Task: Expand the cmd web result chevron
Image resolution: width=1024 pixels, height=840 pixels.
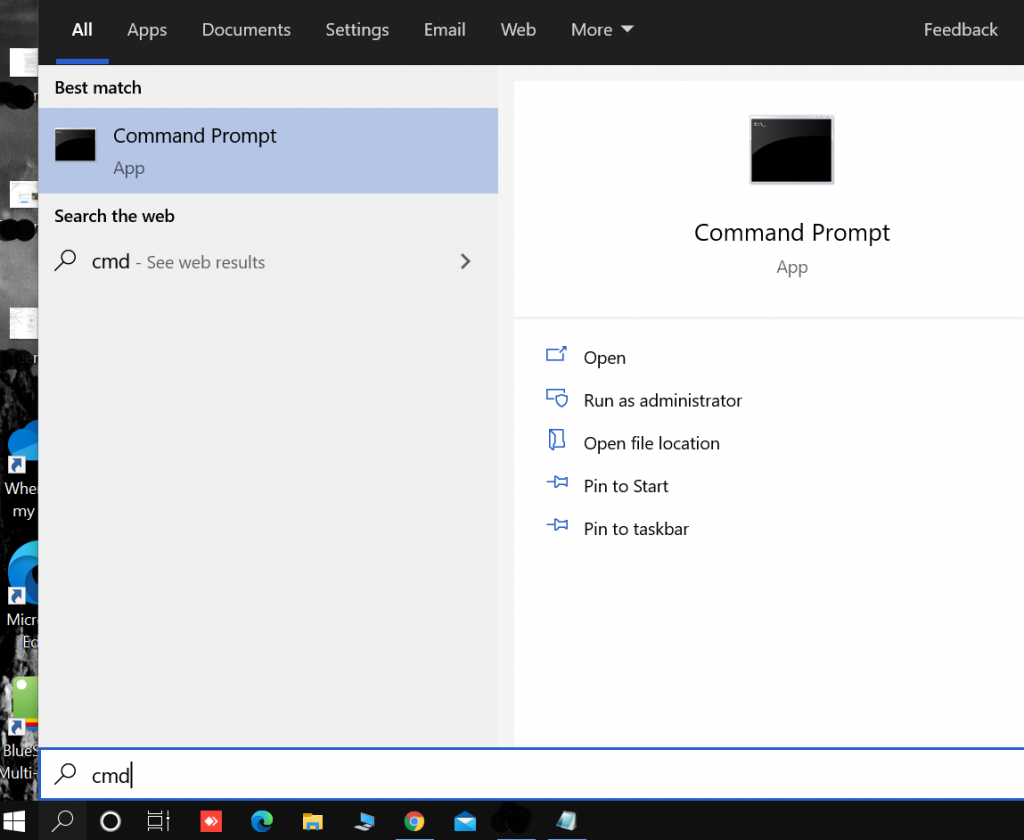Action: tap(465, 262)
